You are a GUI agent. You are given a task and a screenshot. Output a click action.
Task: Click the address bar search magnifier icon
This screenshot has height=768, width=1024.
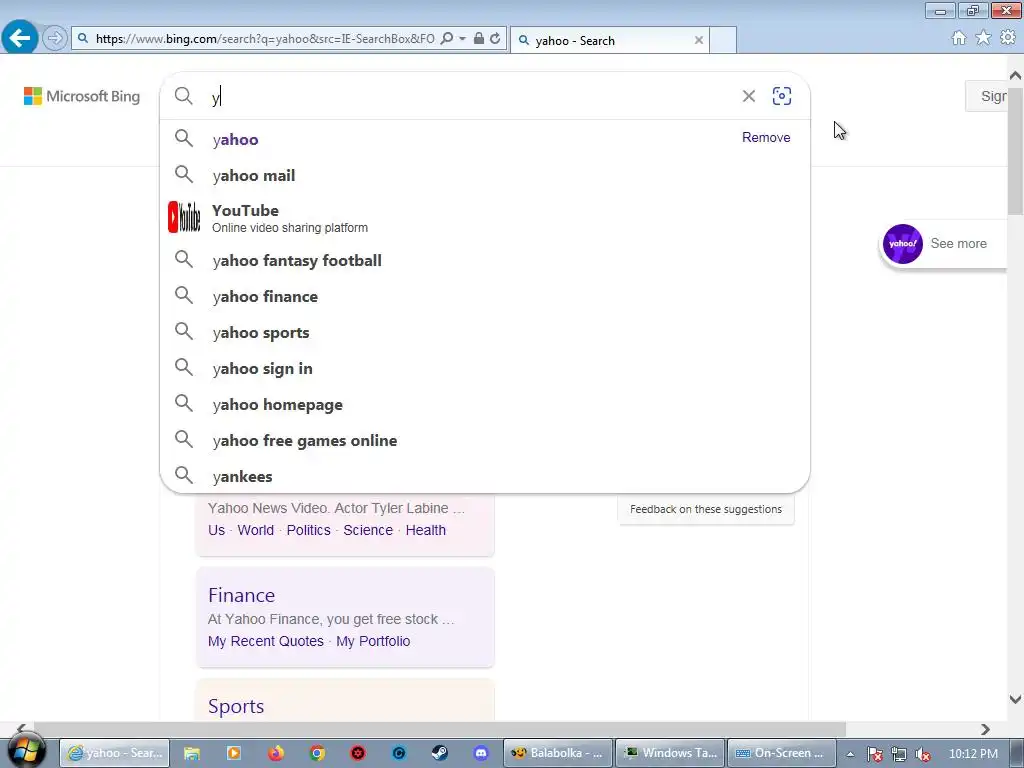[x=447, y=39]
